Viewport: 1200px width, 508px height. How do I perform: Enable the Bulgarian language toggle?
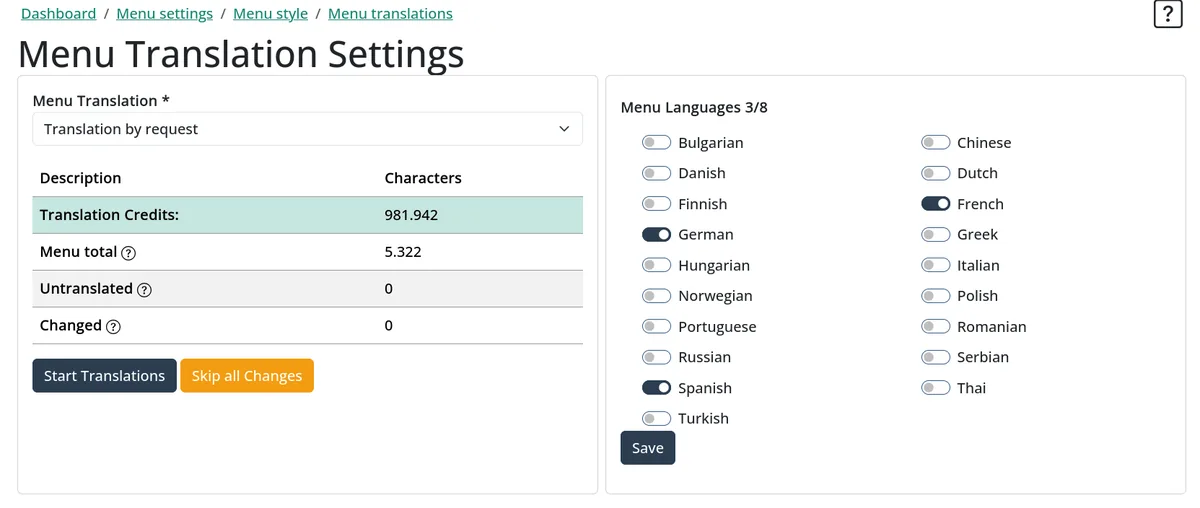point(656,143)
